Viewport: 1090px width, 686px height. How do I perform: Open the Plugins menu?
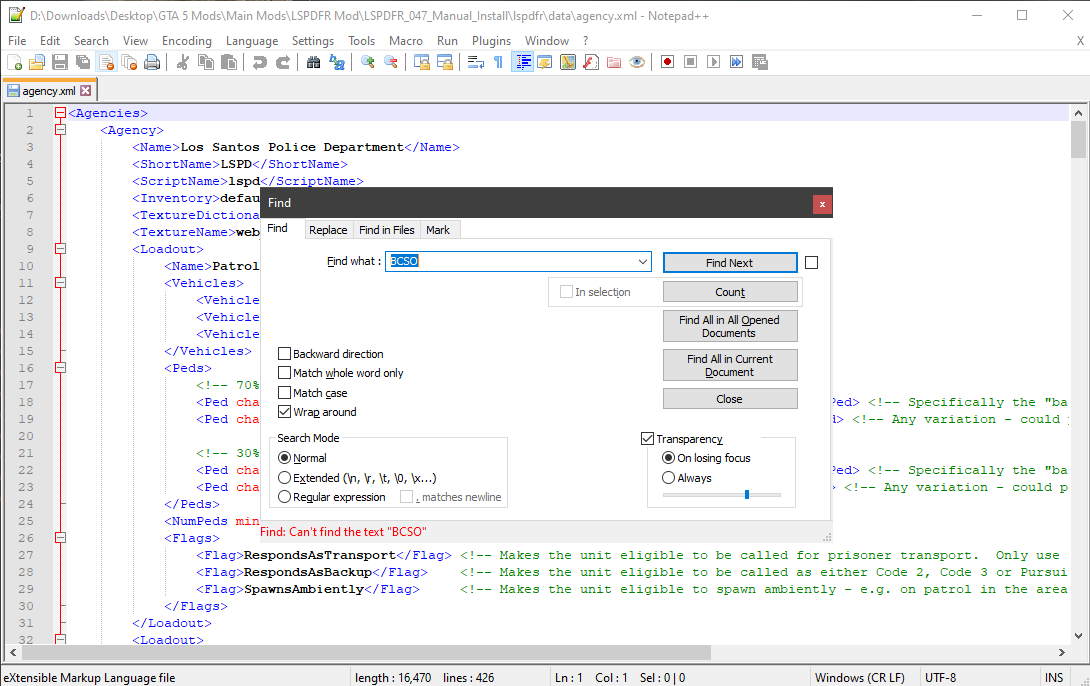[x=491, y=41]
